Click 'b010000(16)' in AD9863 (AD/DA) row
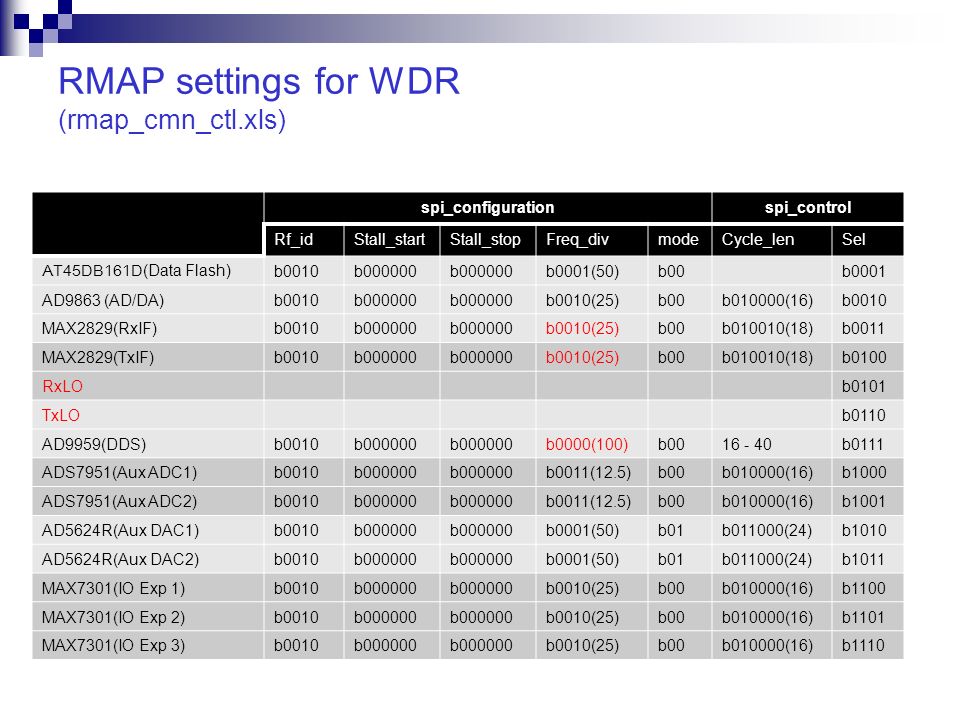This screenshot has height=720, width=960. coord(767,300)
